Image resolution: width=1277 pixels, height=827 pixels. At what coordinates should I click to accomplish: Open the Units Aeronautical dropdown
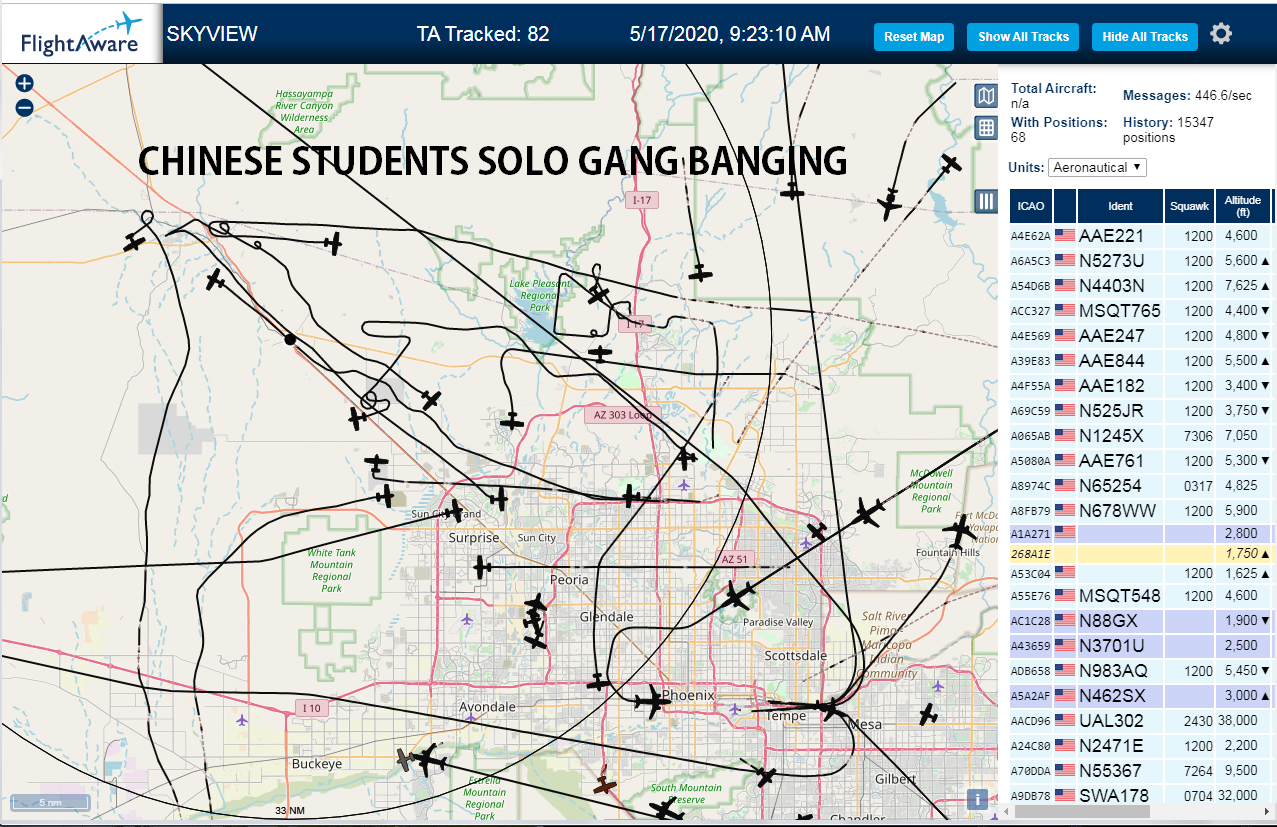(x=1097, y=167)
